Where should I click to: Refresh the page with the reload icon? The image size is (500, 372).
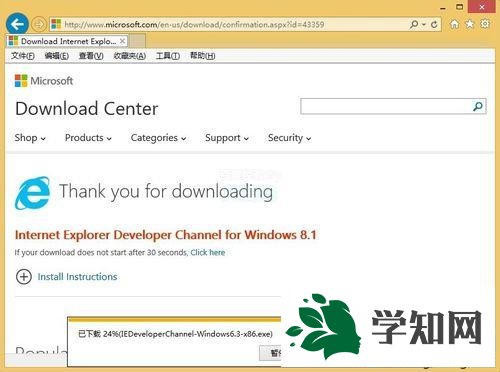pos(434,24)
